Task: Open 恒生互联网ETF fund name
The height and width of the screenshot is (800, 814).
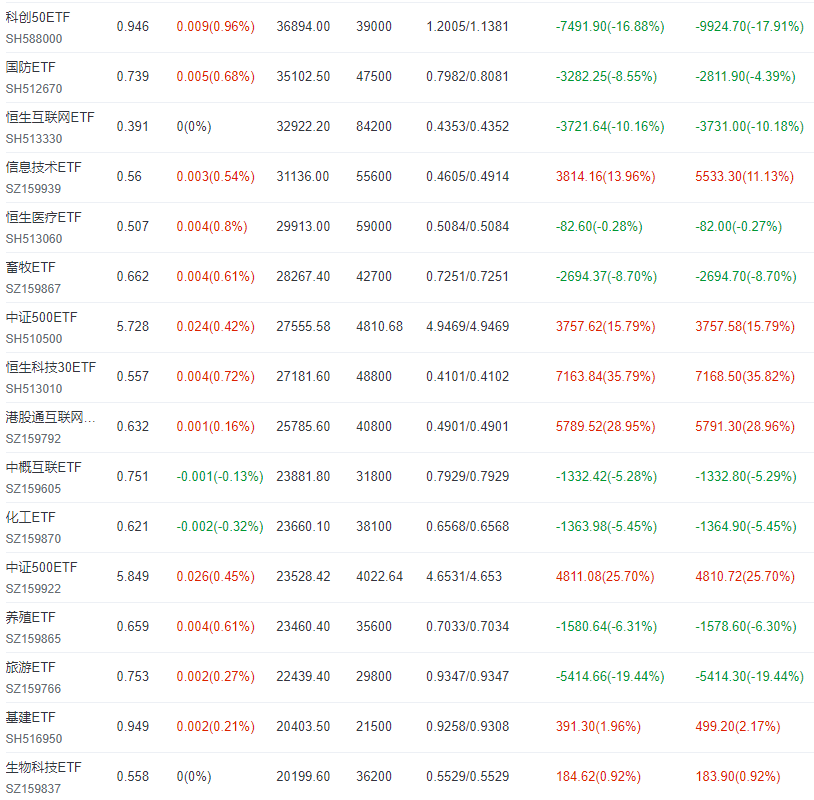Action: click(x=50, y=117)
